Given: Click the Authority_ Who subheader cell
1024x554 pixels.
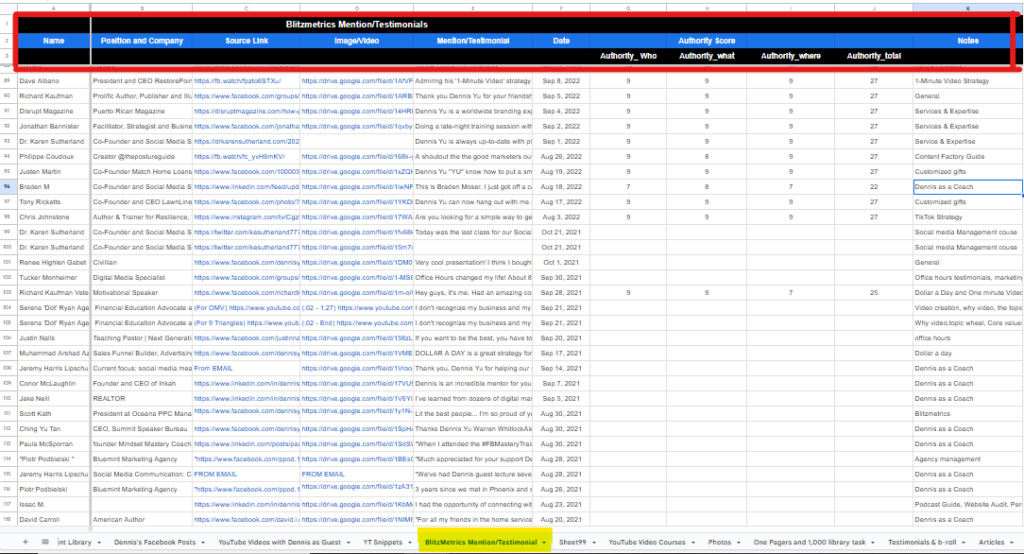Looking at the screenshot, I should click(x=628, y=56).
